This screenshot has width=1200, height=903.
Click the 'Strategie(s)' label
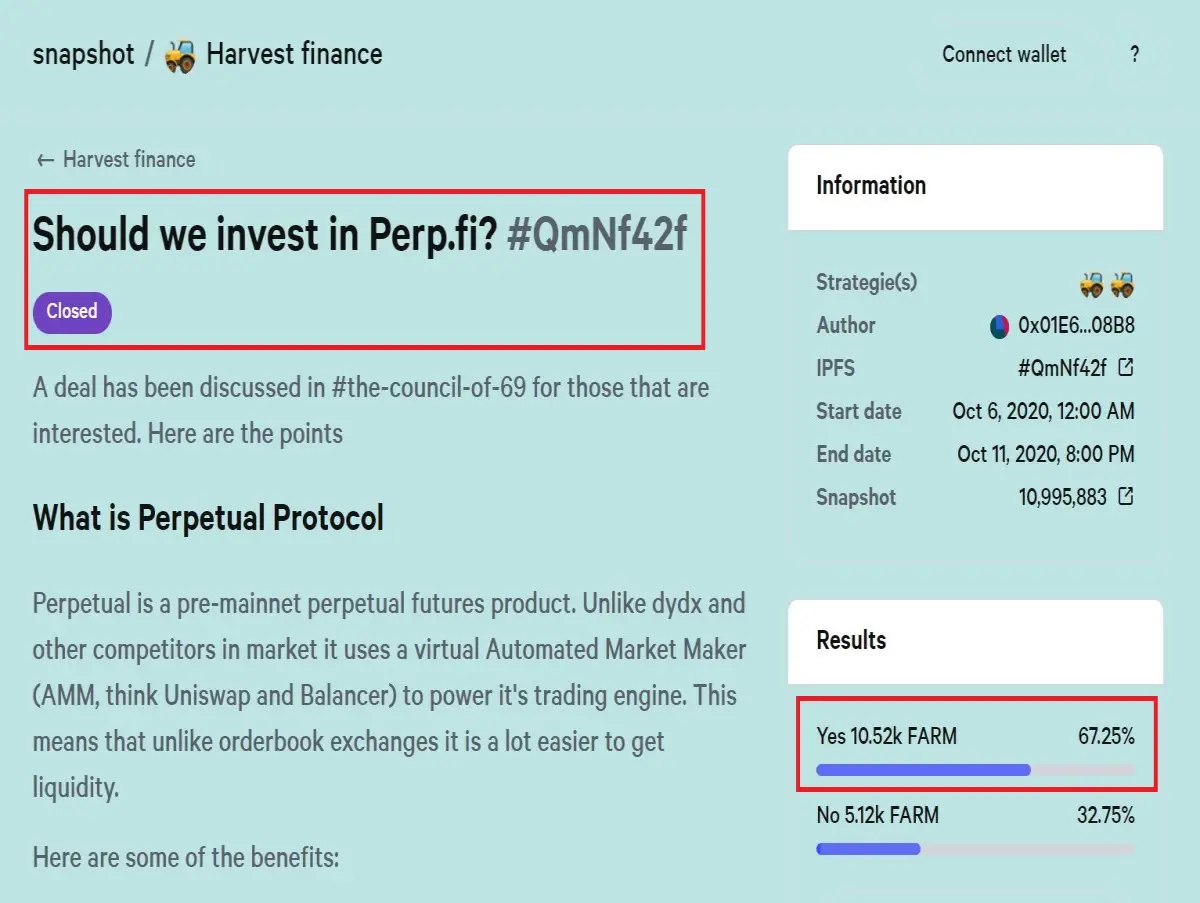pos(866,283)
